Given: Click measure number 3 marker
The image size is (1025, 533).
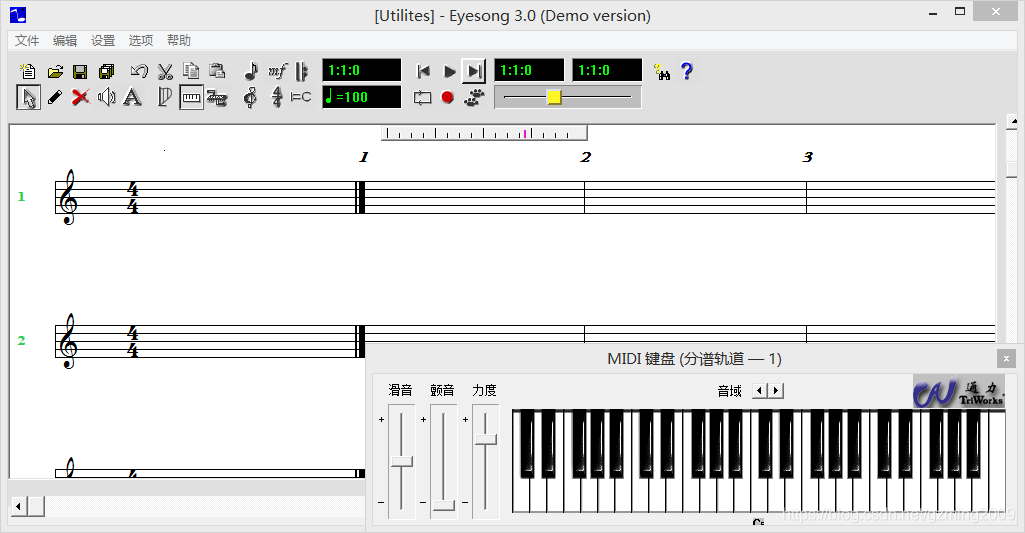Looking at the screenshot, I should [807, 157].
